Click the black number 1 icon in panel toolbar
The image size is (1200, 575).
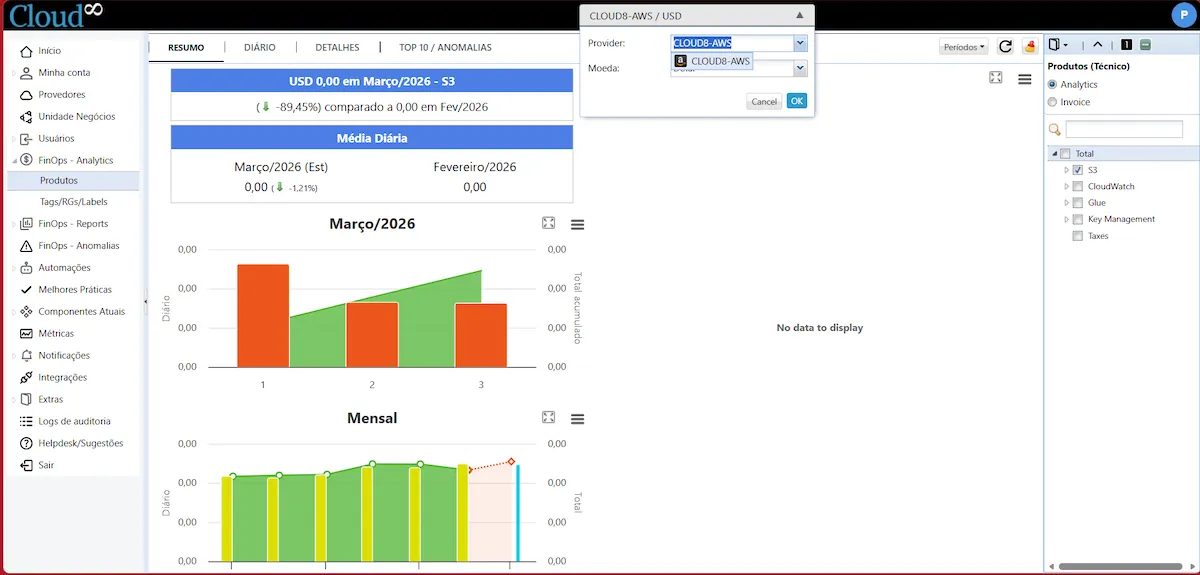coord(1126,45)
